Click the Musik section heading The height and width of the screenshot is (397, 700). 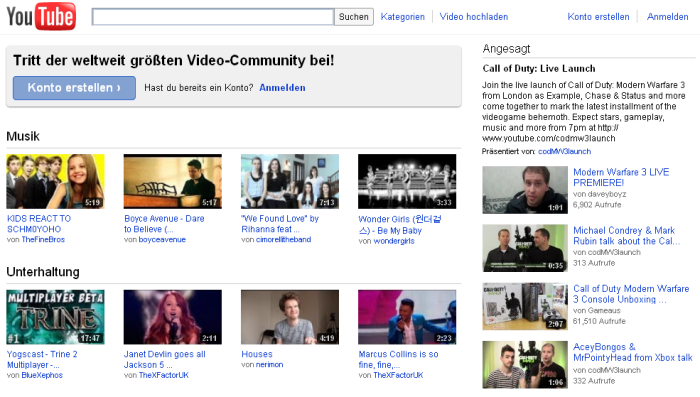tap(23, 136)
